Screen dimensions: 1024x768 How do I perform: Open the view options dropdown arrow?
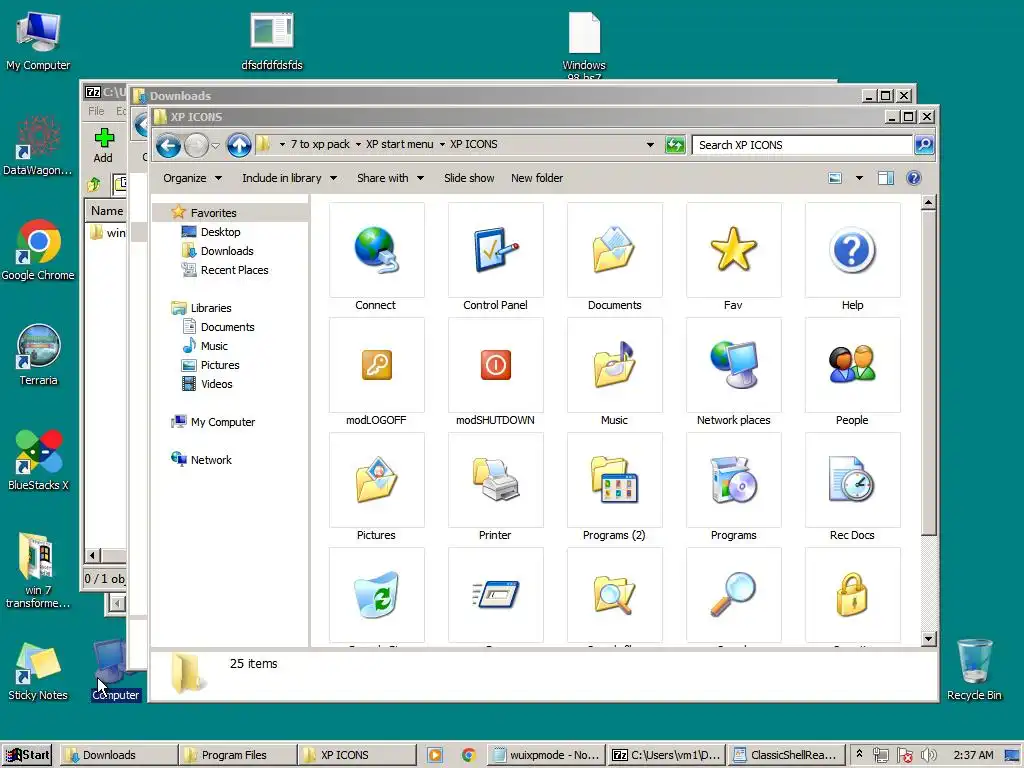[859, 178]
